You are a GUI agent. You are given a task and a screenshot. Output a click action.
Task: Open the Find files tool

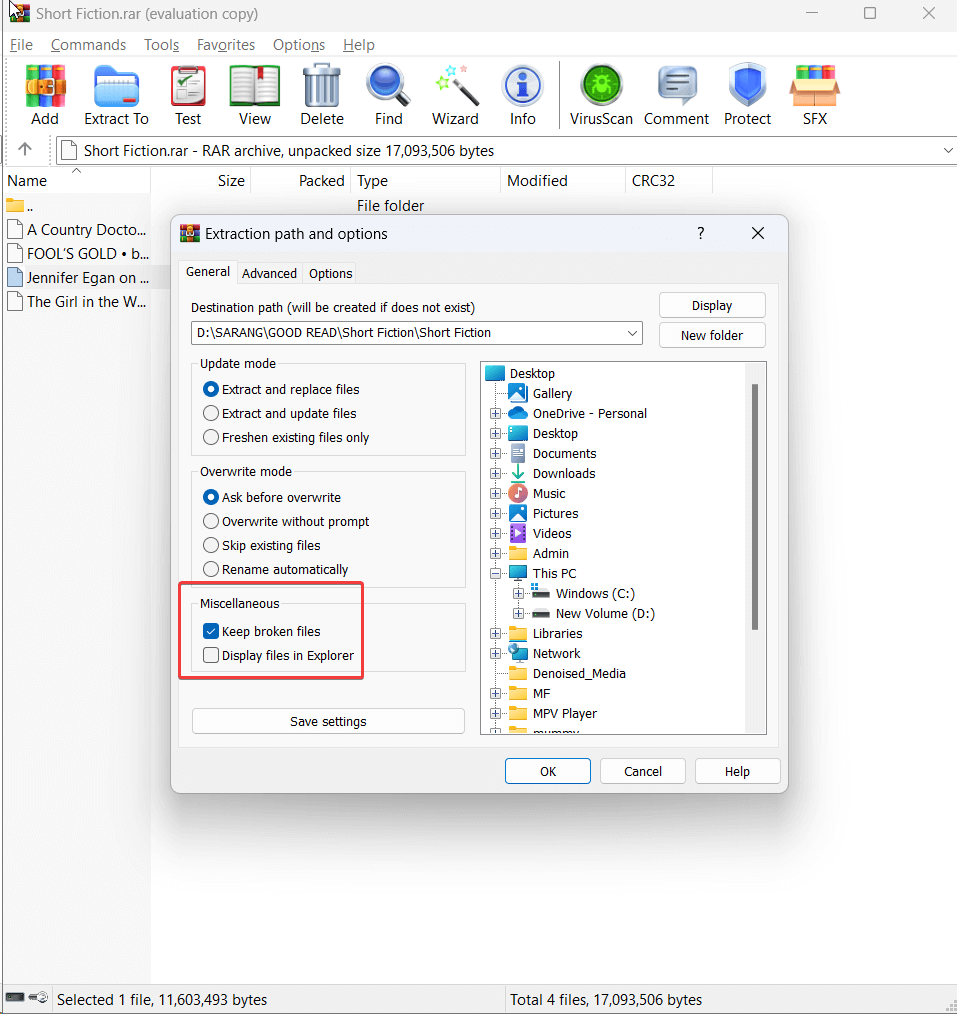[x=388, y=96]
